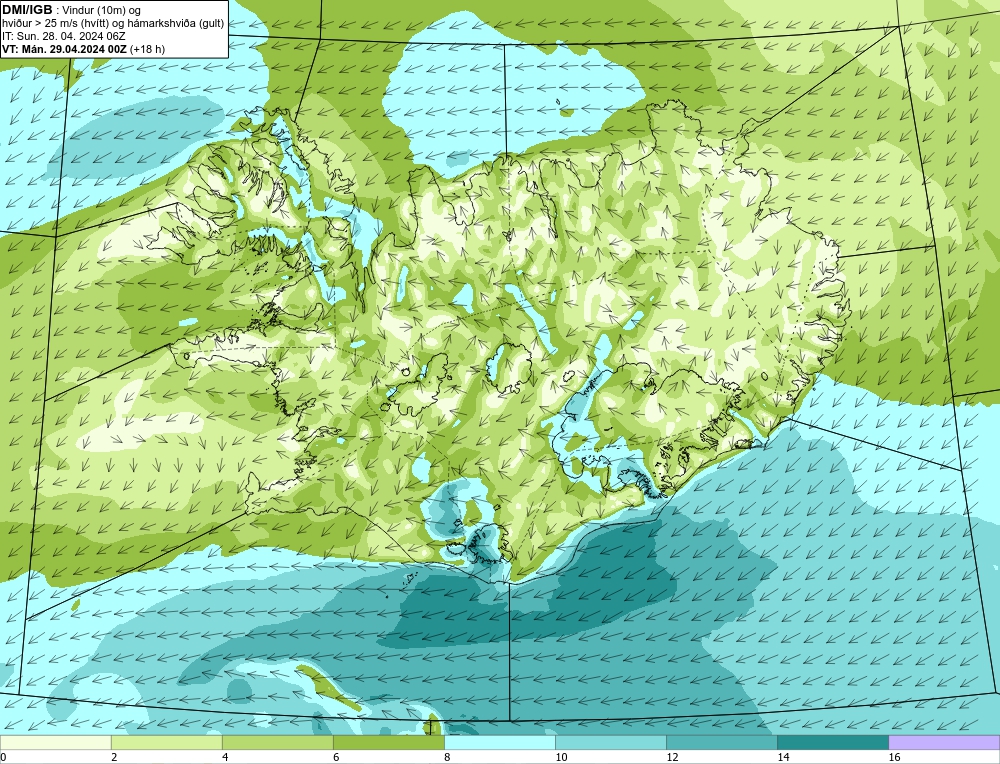Viewport: 1000px width, 764px height.
Task: Click the 'IT: Sun. 28. 04. 2024 06Z' line
Action: point(64,36)
